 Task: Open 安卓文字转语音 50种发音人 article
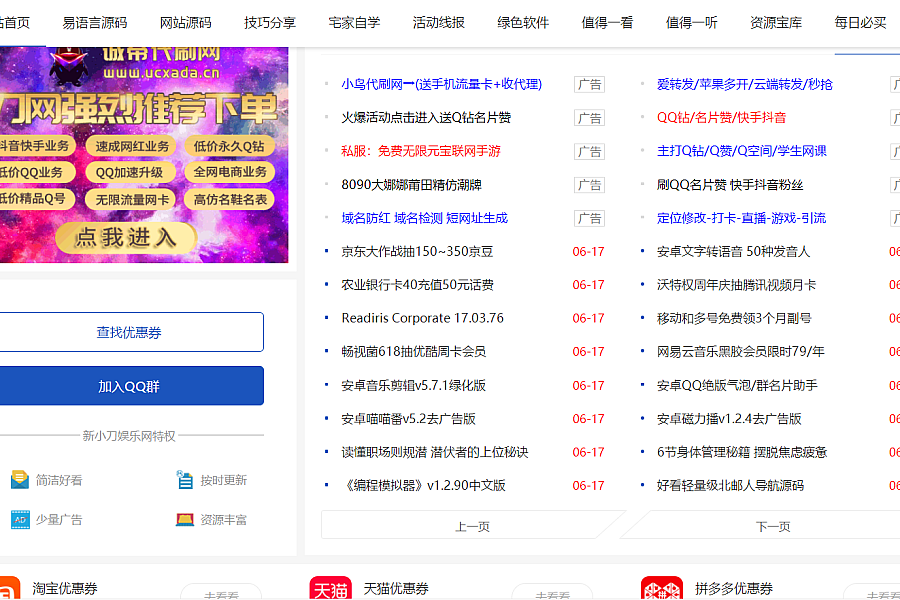(x=733, y=251)
